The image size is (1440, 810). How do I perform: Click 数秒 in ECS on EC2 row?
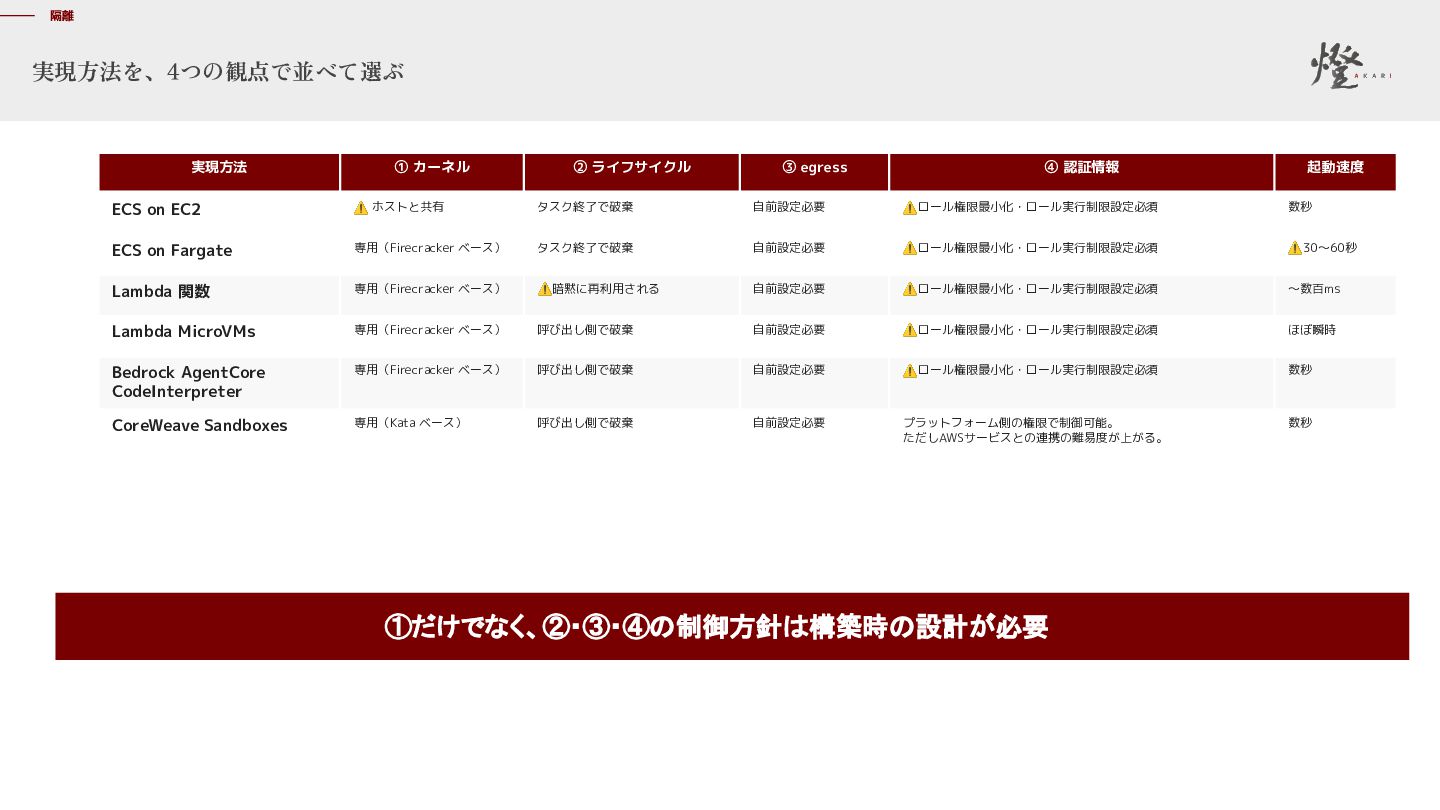1300,207
